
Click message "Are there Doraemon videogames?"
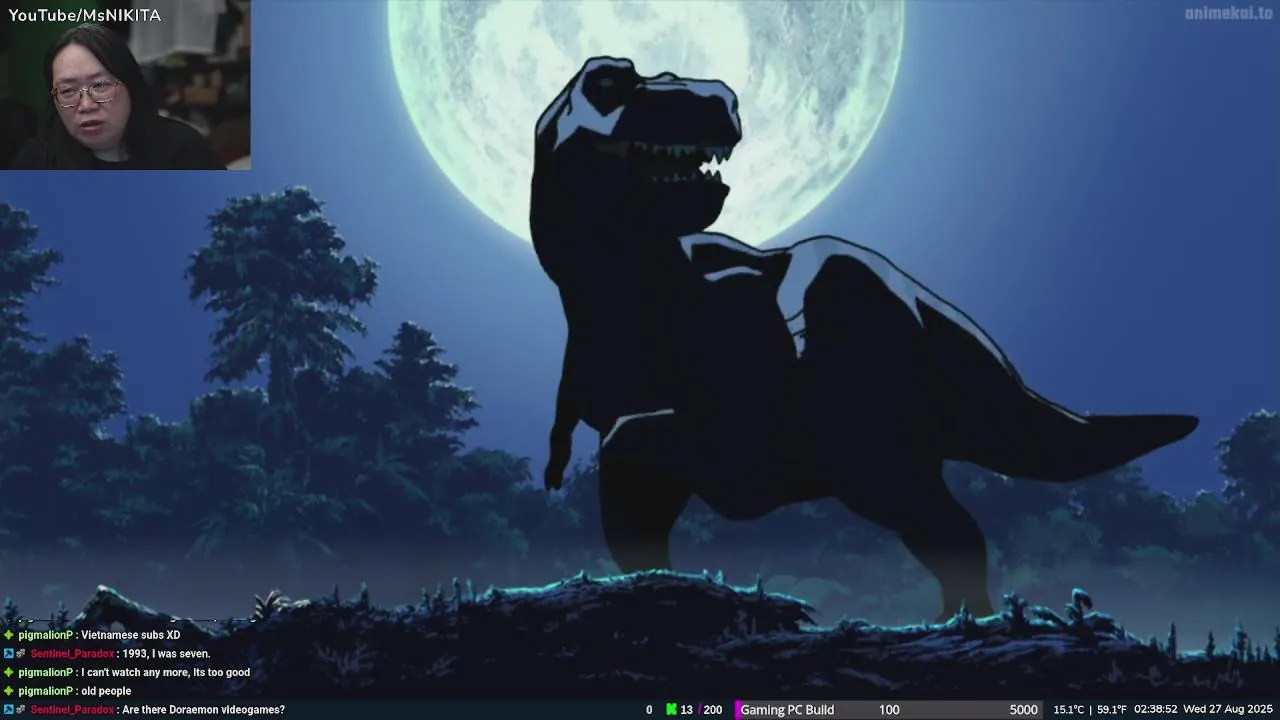pyautogui.click(x=204, y=710)
